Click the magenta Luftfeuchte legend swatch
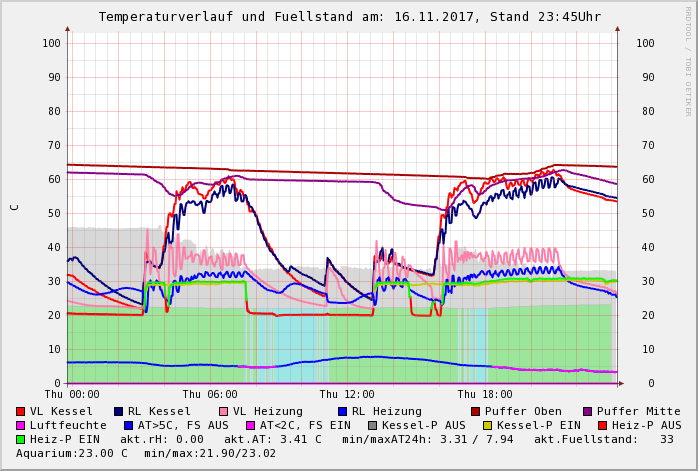 pos(21,425)
